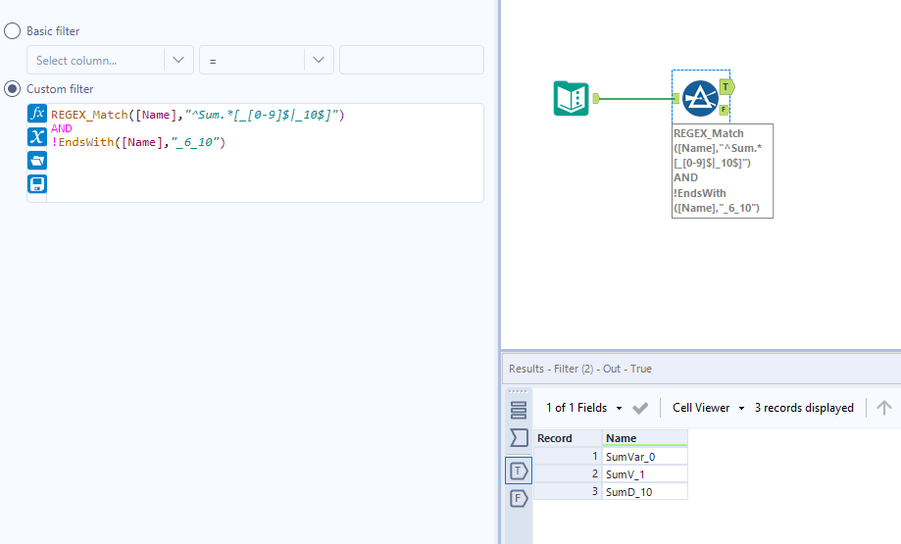Open saved expressions folder icon
The height and width of the screenshot is (544, 901).
tap(37, 160)
